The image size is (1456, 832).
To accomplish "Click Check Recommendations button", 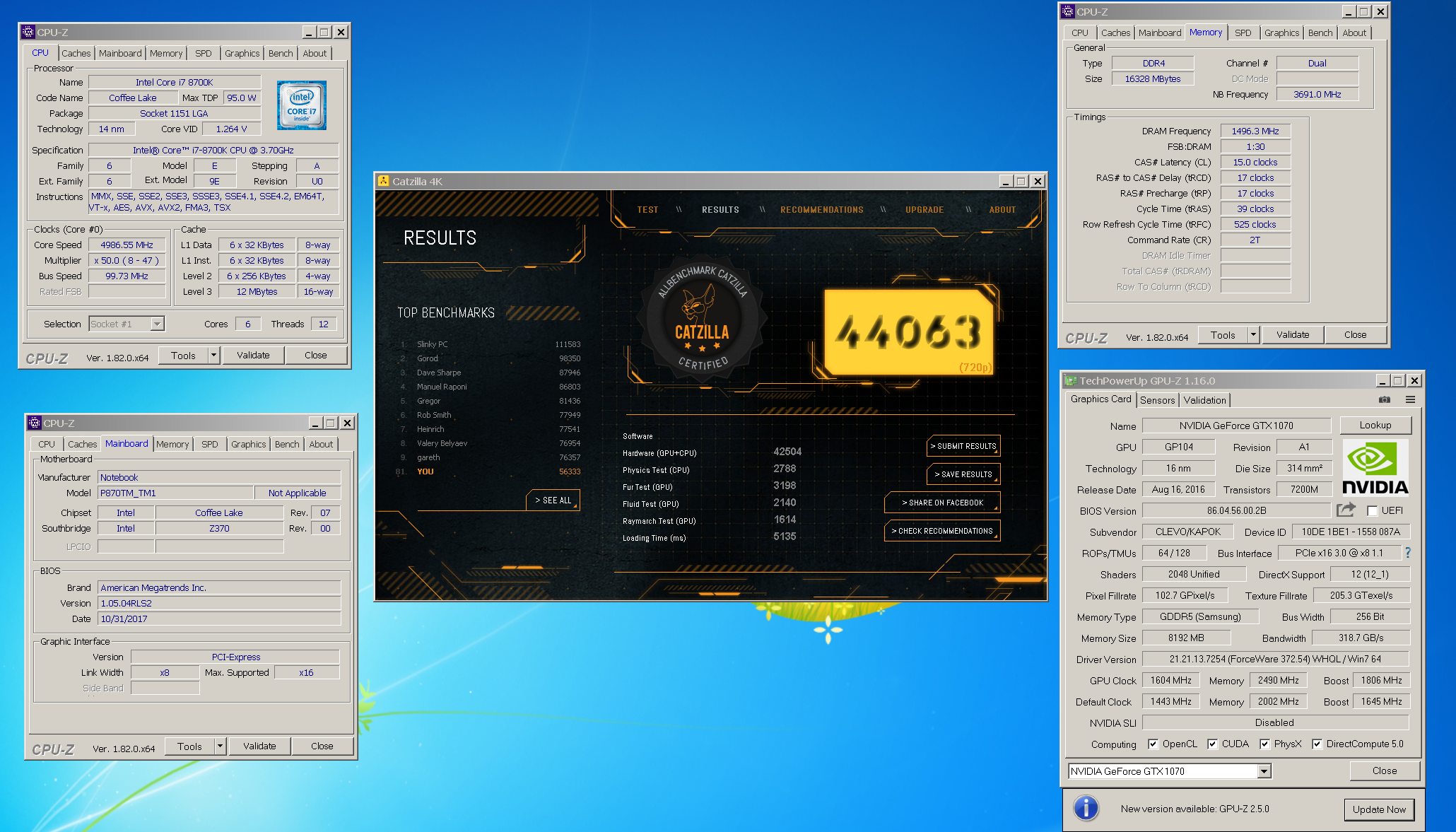I will 942,531.
